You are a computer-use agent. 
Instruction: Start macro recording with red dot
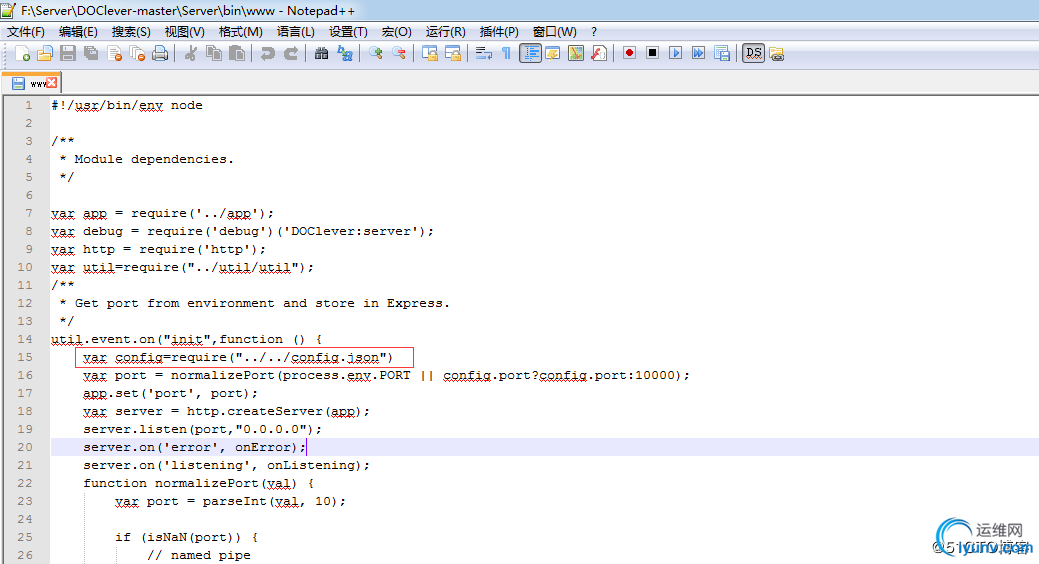coord(629,53)
